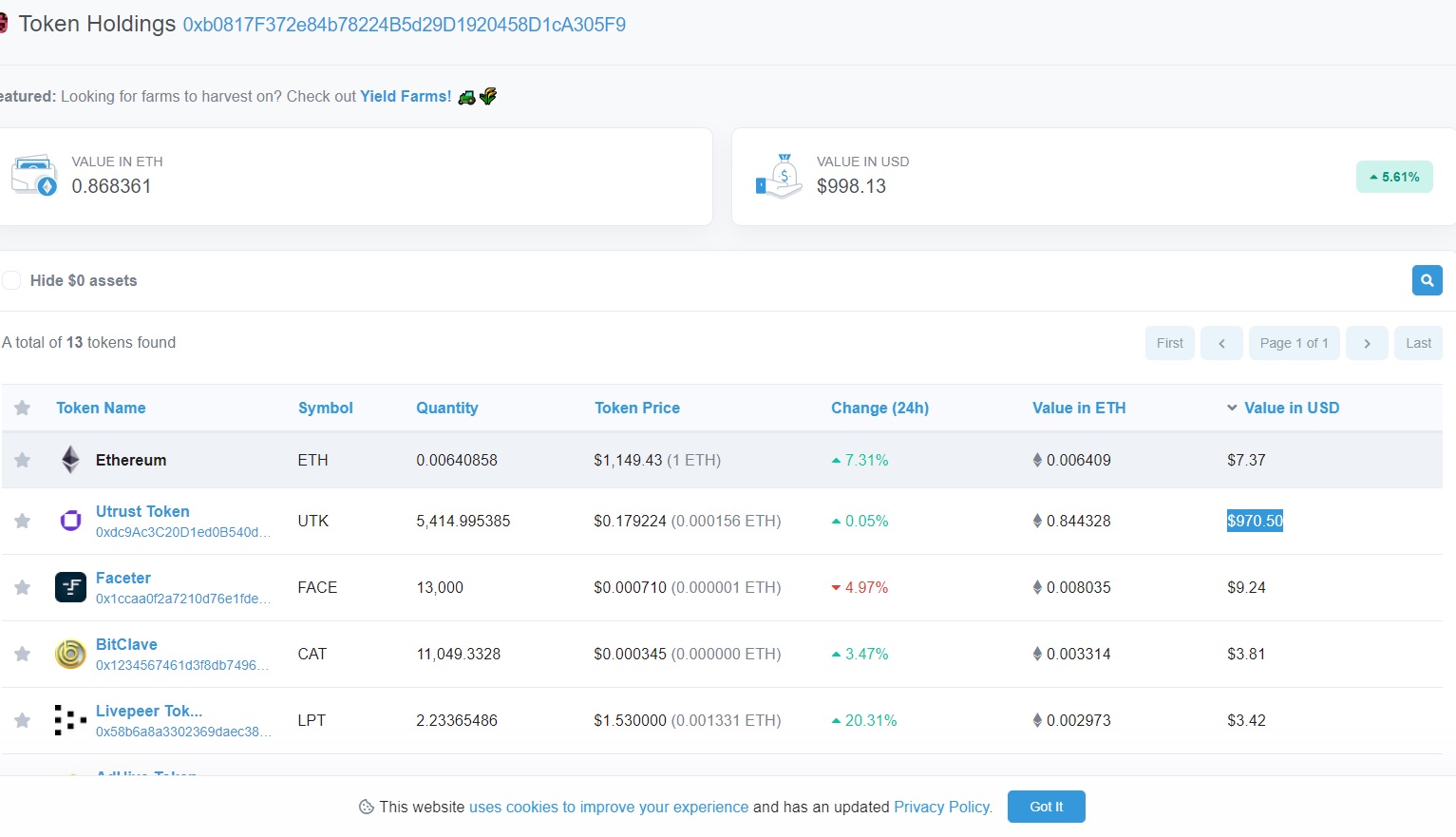This screenshot has width=1456, height=837.
Task: Click the LPT symbol cell
Action: [312, 720]
